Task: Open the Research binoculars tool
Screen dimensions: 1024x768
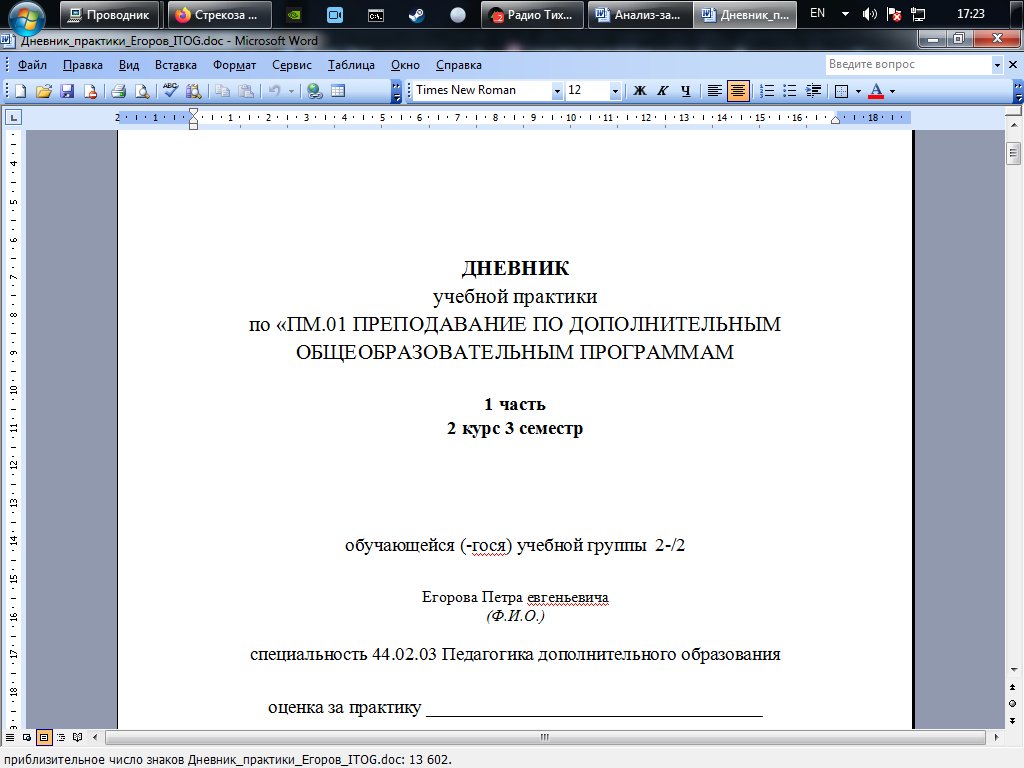Action: 193,91
